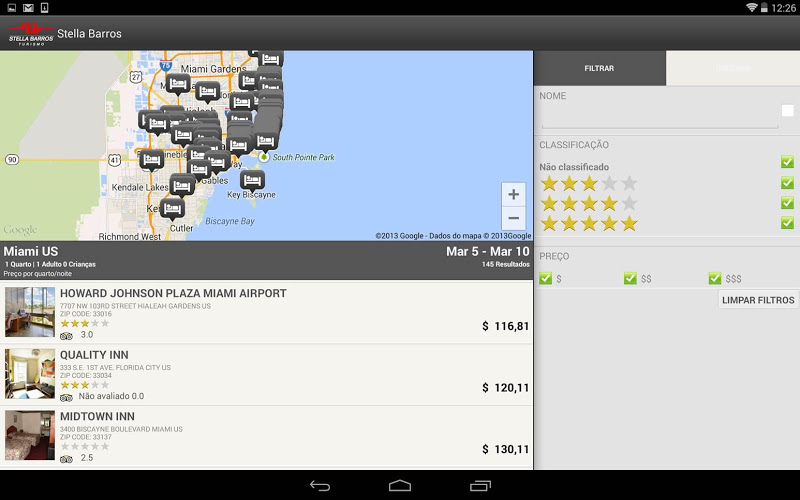The height and width of the screenshot is (500, 800).
Task: Zoom in on the map
Action: pos(513,194)
